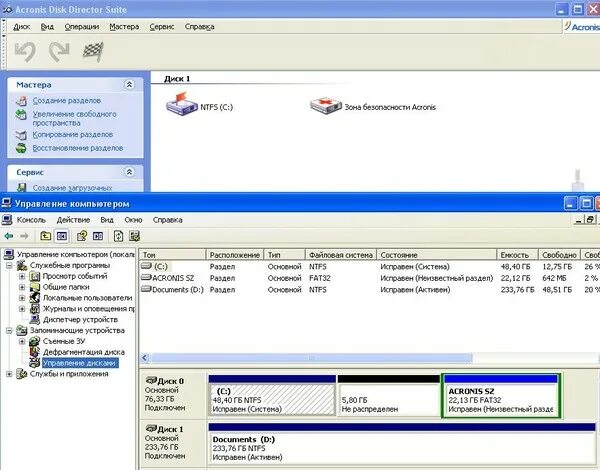The width and height of the screenshot is (600, 470).
Task: Click the horizontal scrollbar thumb in volume list
Action: click(x=311, y=358)
